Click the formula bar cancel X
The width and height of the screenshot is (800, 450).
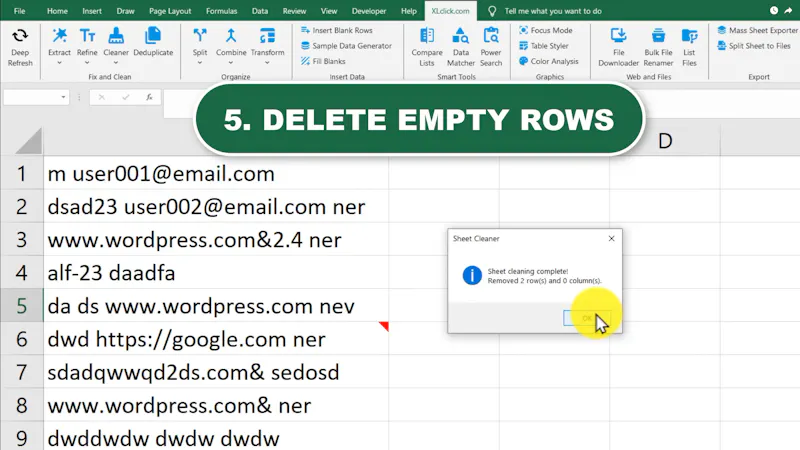pyautogui.click(x=102, y=97)
